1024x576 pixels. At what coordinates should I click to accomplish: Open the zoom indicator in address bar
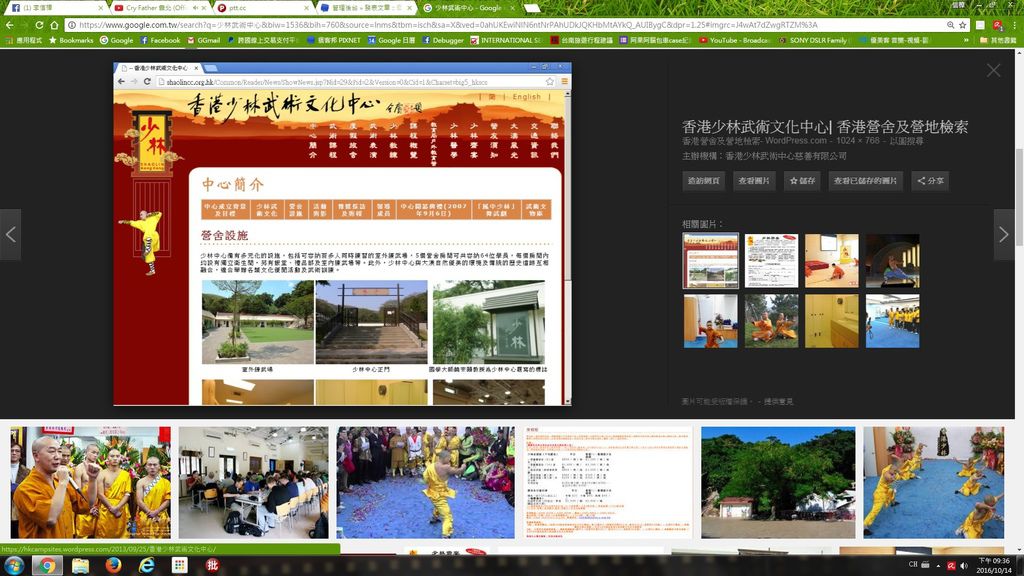[x=950, y=25]
